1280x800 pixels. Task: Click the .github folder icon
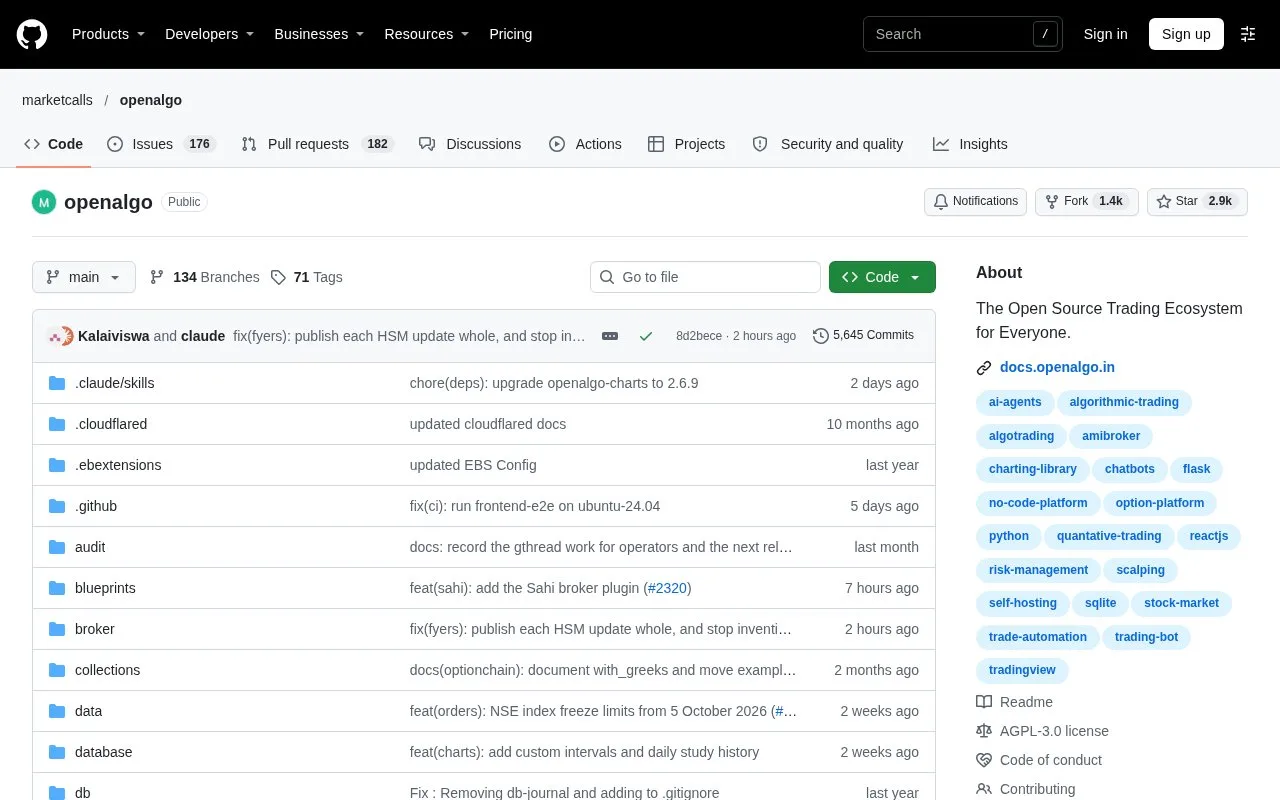tap(57, 506)
